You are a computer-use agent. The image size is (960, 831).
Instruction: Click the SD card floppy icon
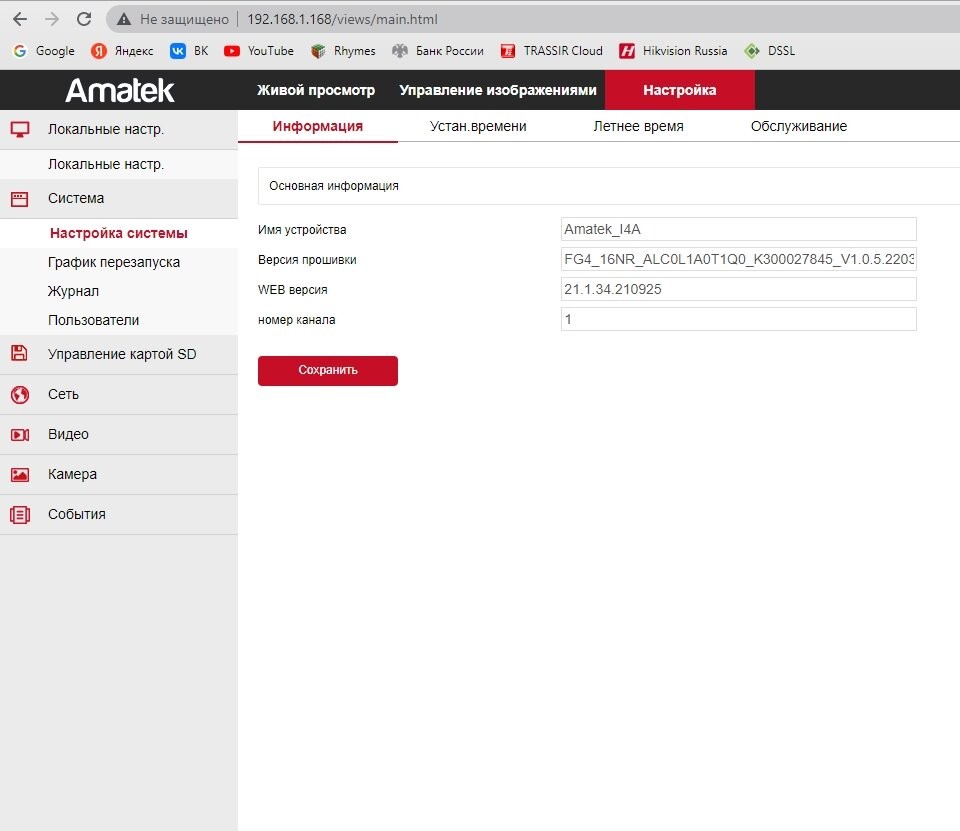20,353
